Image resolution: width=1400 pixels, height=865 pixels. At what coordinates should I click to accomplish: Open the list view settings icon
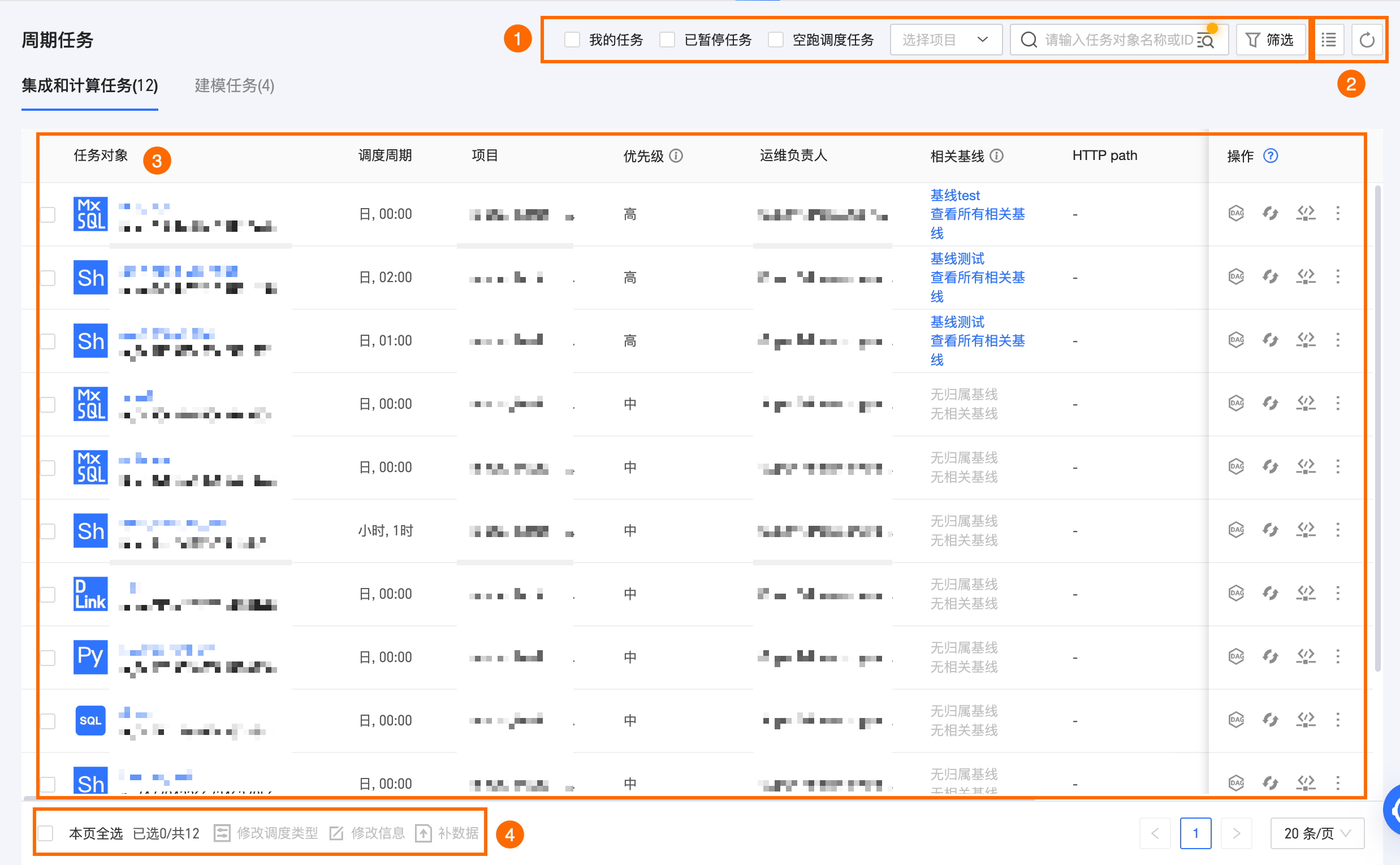click(1329, 40)
